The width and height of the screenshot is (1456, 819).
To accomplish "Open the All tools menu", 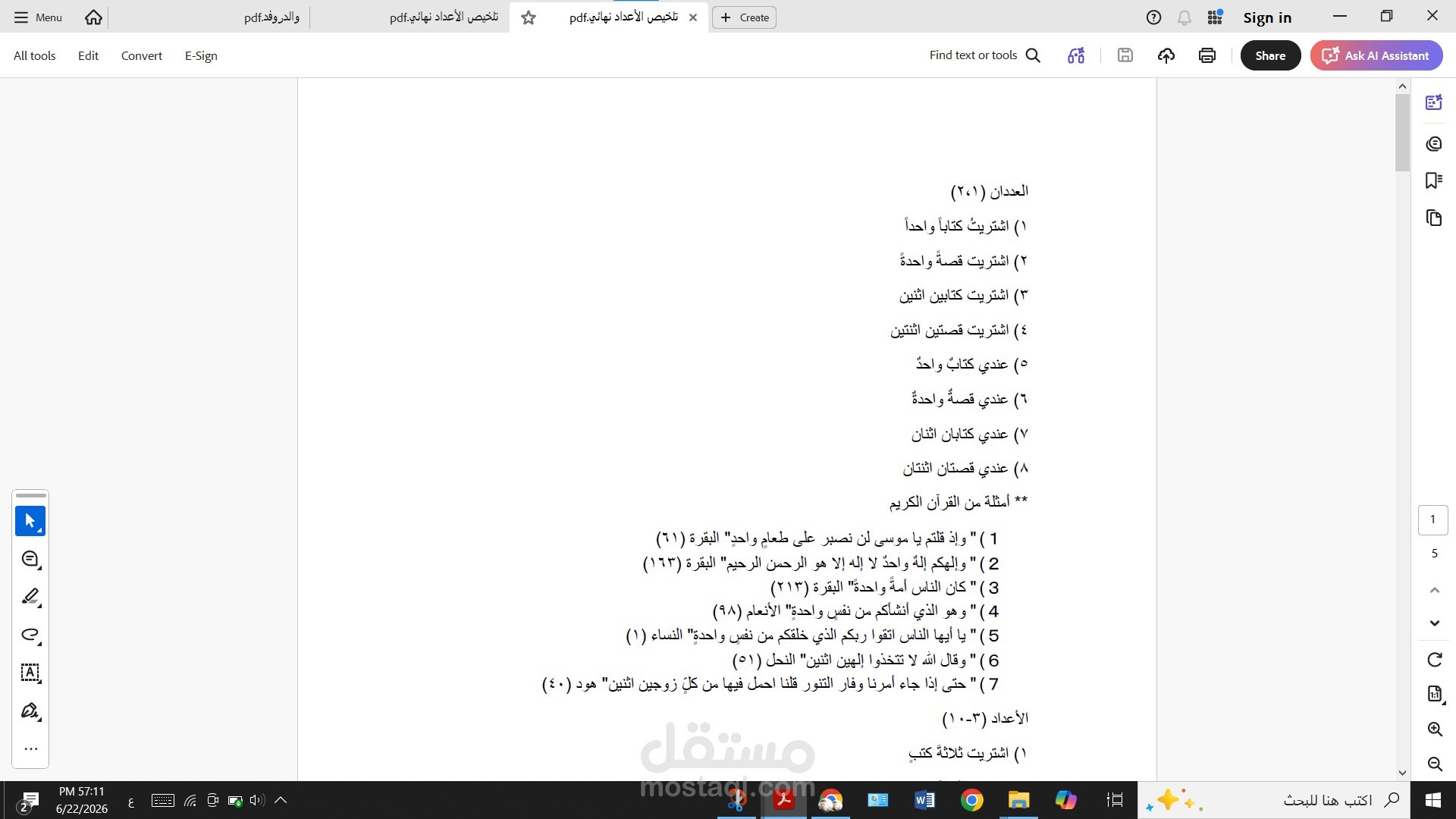I will [35, 55].
